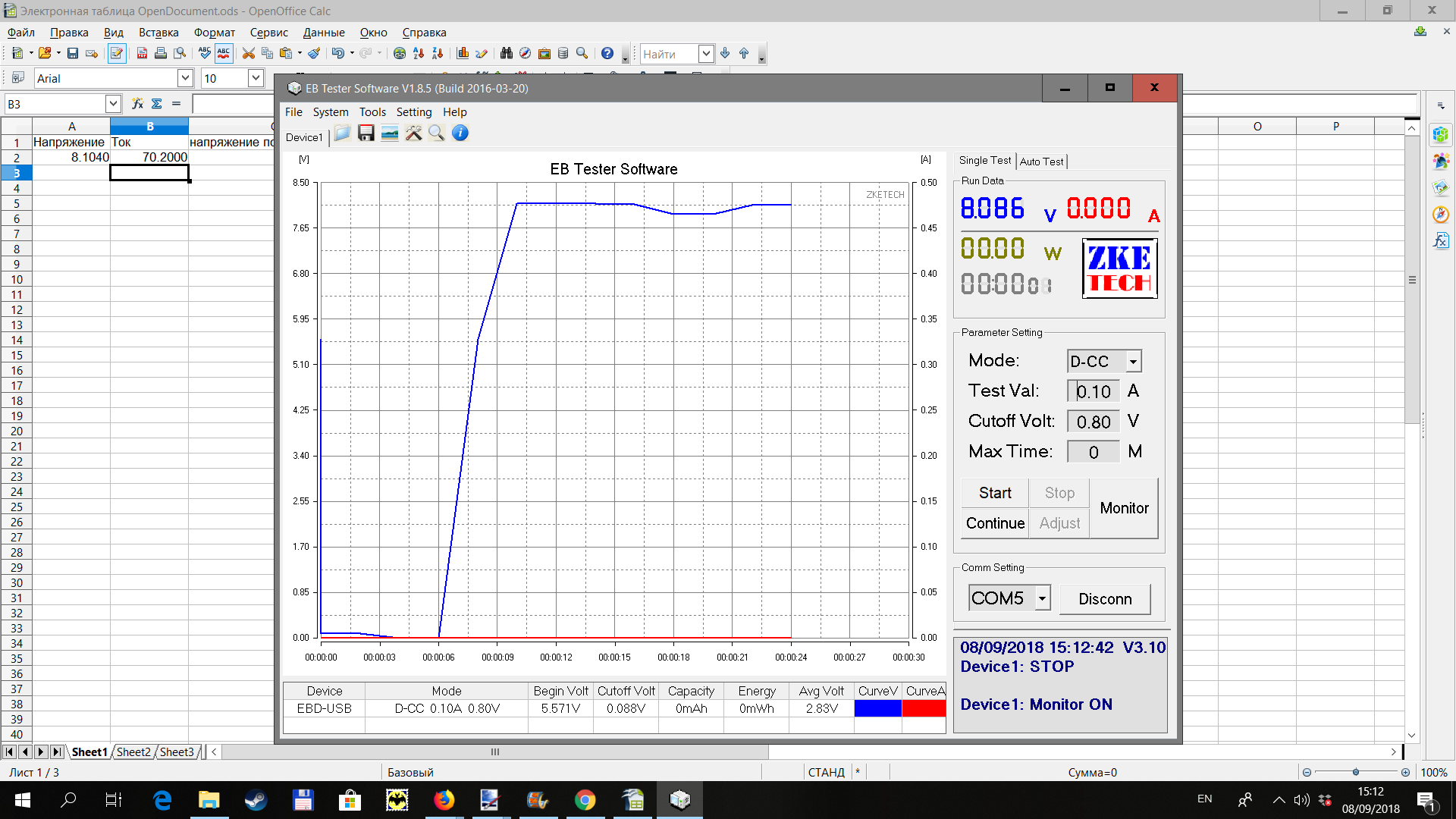Click the blue CurveV color swatch
This screenshot has height=819, width=1456.
click(877, 708)
